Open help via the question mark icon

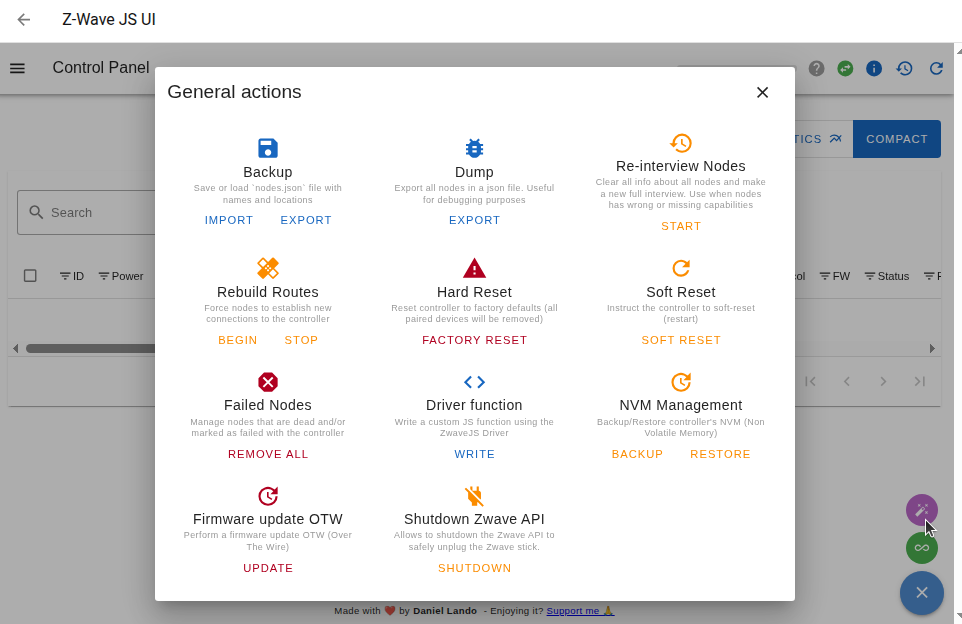[x=816, y=68]
